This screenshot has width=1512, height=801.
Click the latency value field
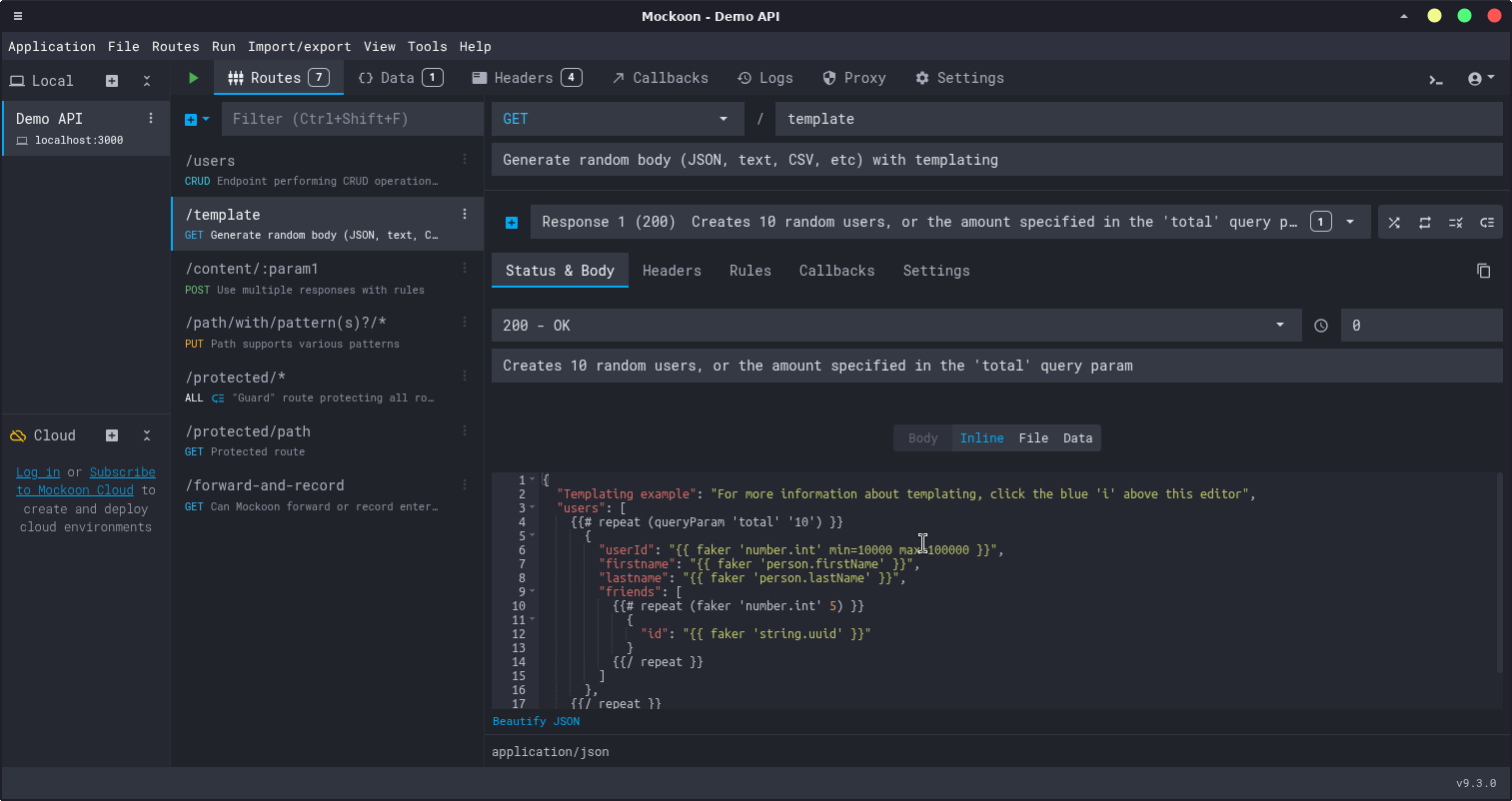coord(1422,326)
